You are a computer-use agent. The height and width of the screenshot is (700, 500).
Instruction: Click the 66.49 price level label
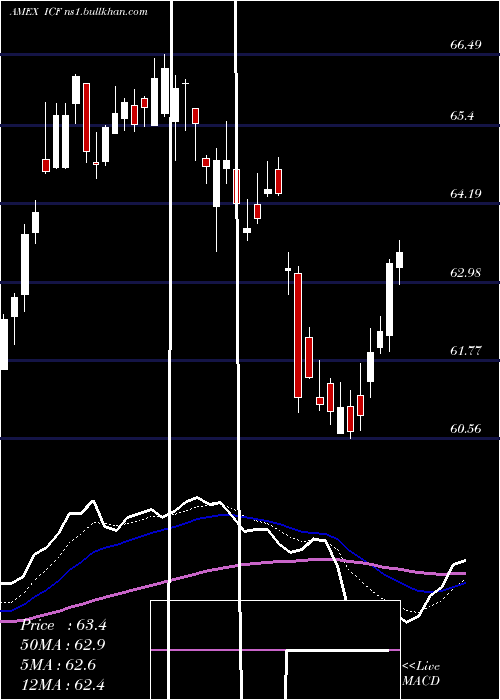point(466,45)
